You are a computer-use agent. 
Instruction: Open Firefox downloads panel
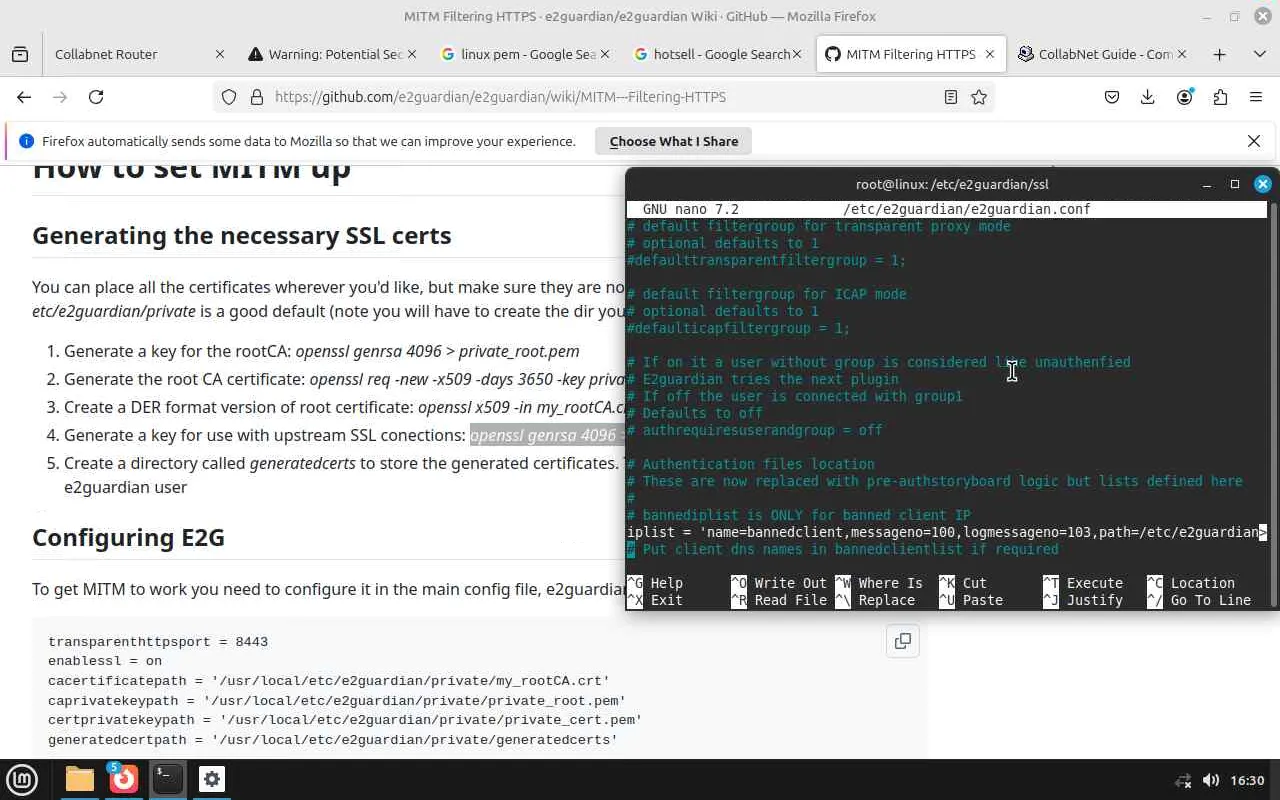(1148, 97)
